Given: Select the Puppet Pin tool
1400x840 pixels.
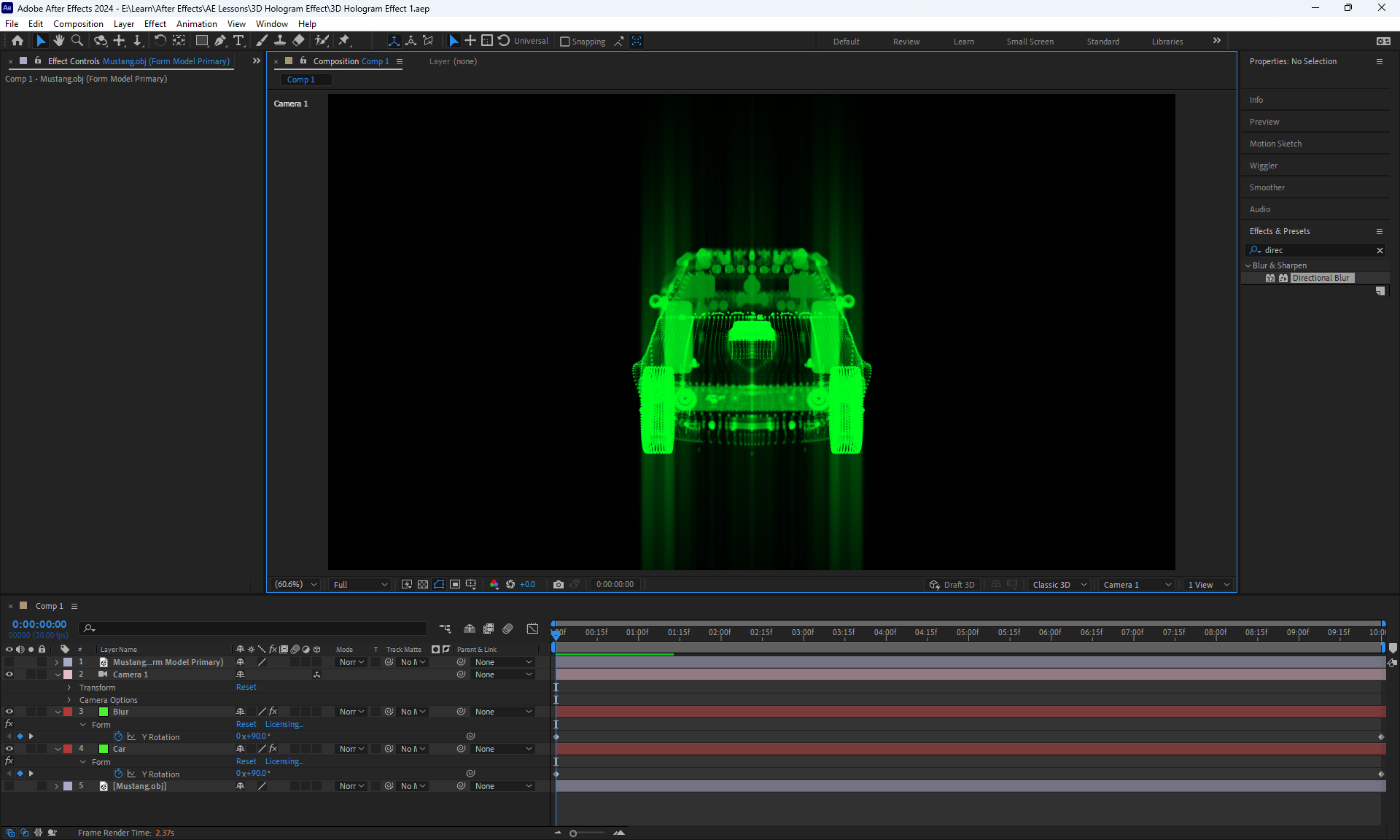Looking at the screenshot, I should (x=344, y=41).
